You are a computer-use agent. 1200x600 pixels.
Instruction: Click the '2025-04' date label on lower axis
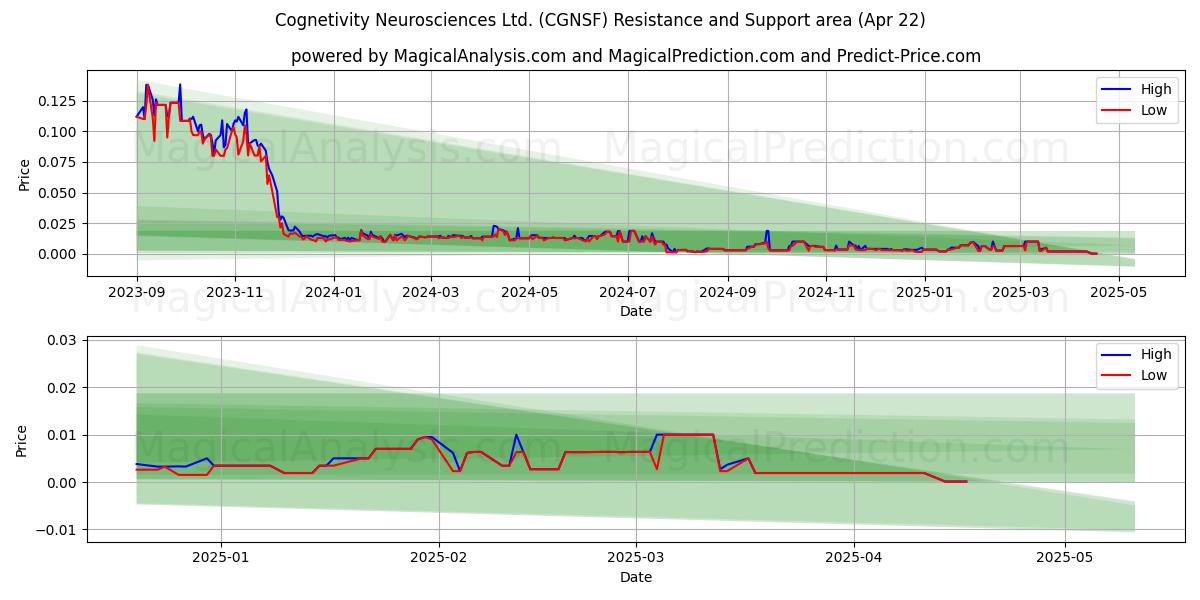tap(855, 558)
